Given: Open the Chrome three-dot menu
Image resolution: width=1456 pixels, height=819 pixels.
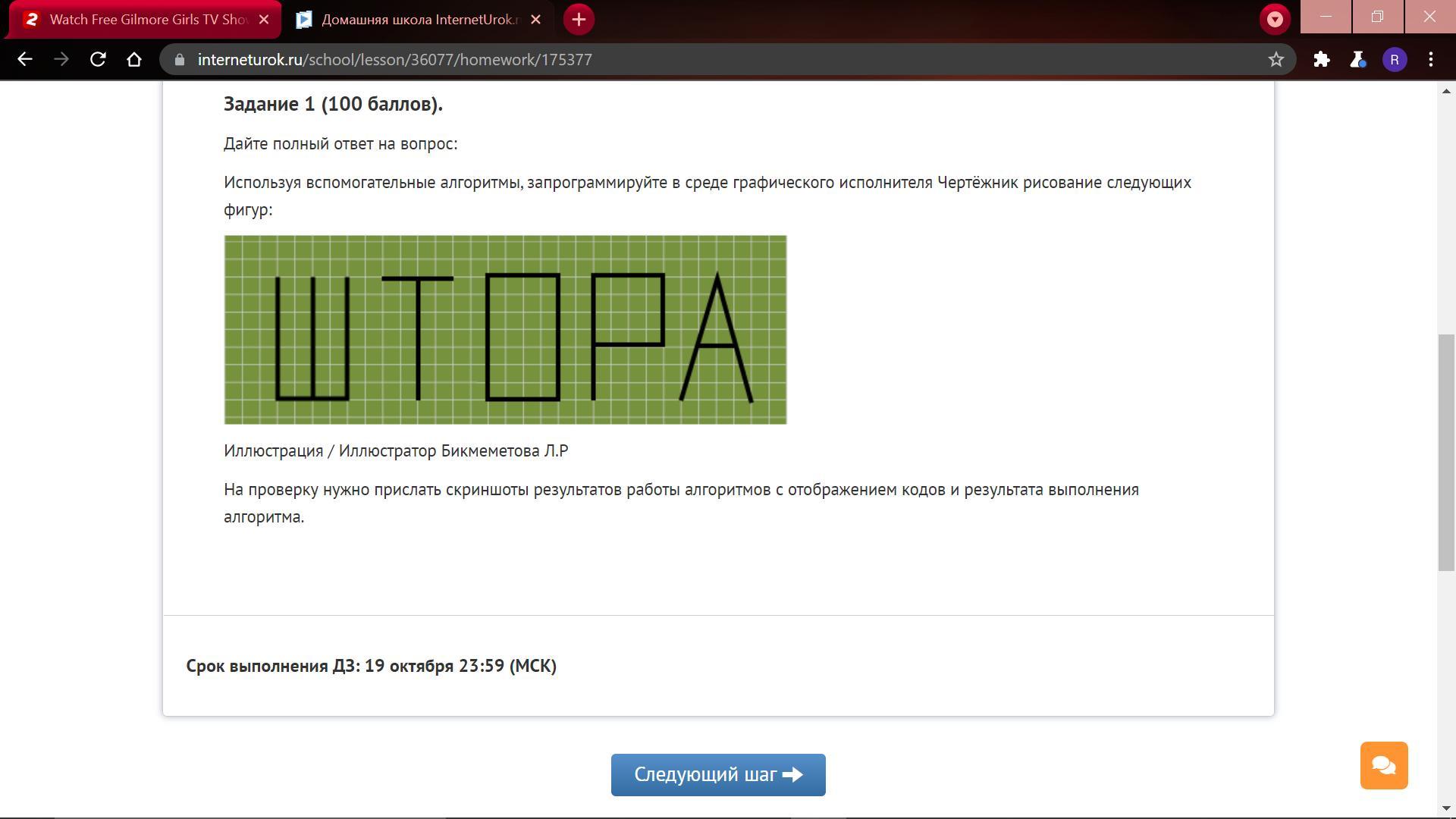Looking at the screenshot, I should (x=1431, y=59).
